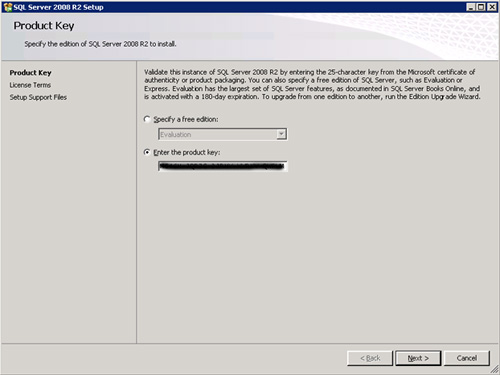
Task: Click the SQL Server Setup title bar icon
Action: (7, 7)
